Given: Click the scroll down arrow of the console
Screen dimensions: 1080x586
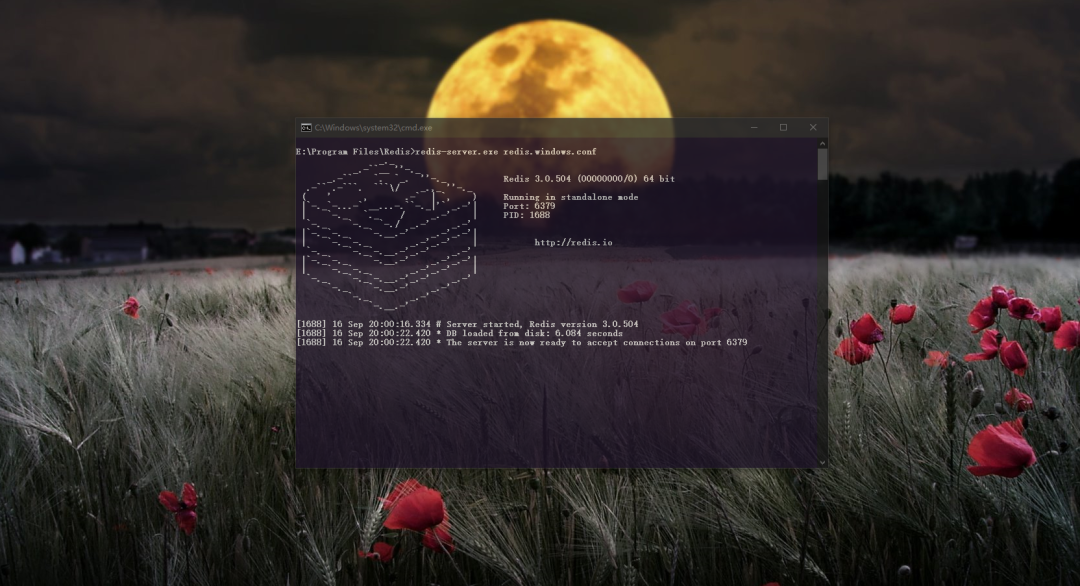Looking at the screenshot, I should click(822, 463).
